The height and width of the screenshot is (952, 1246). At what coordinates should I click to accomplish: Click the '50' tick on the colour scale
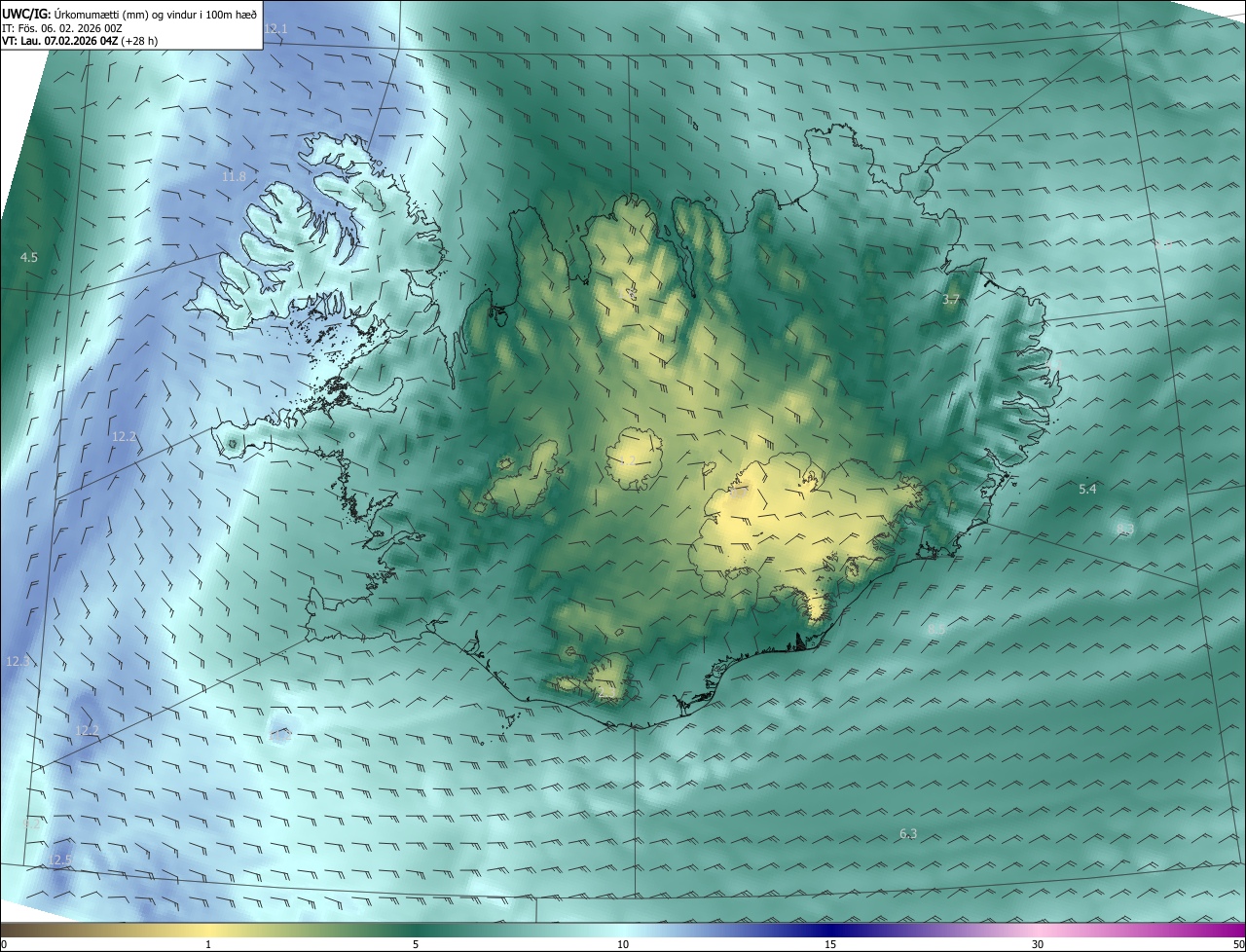[1238, 944]
